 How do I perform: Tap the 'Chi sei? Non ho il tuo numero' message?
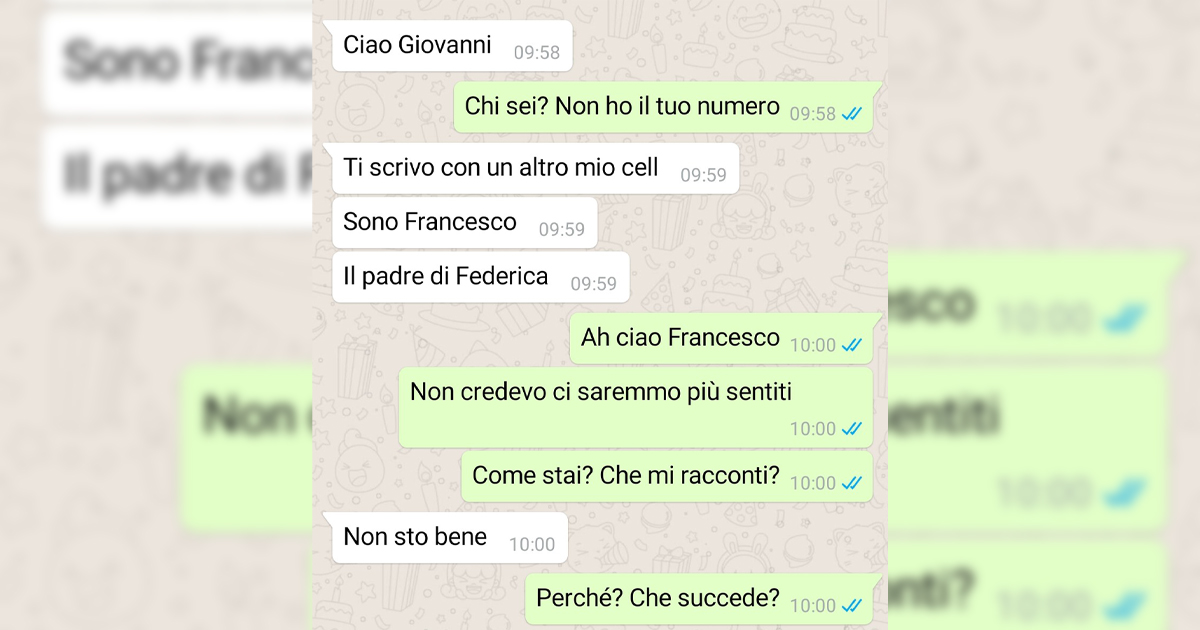[663, 107]
